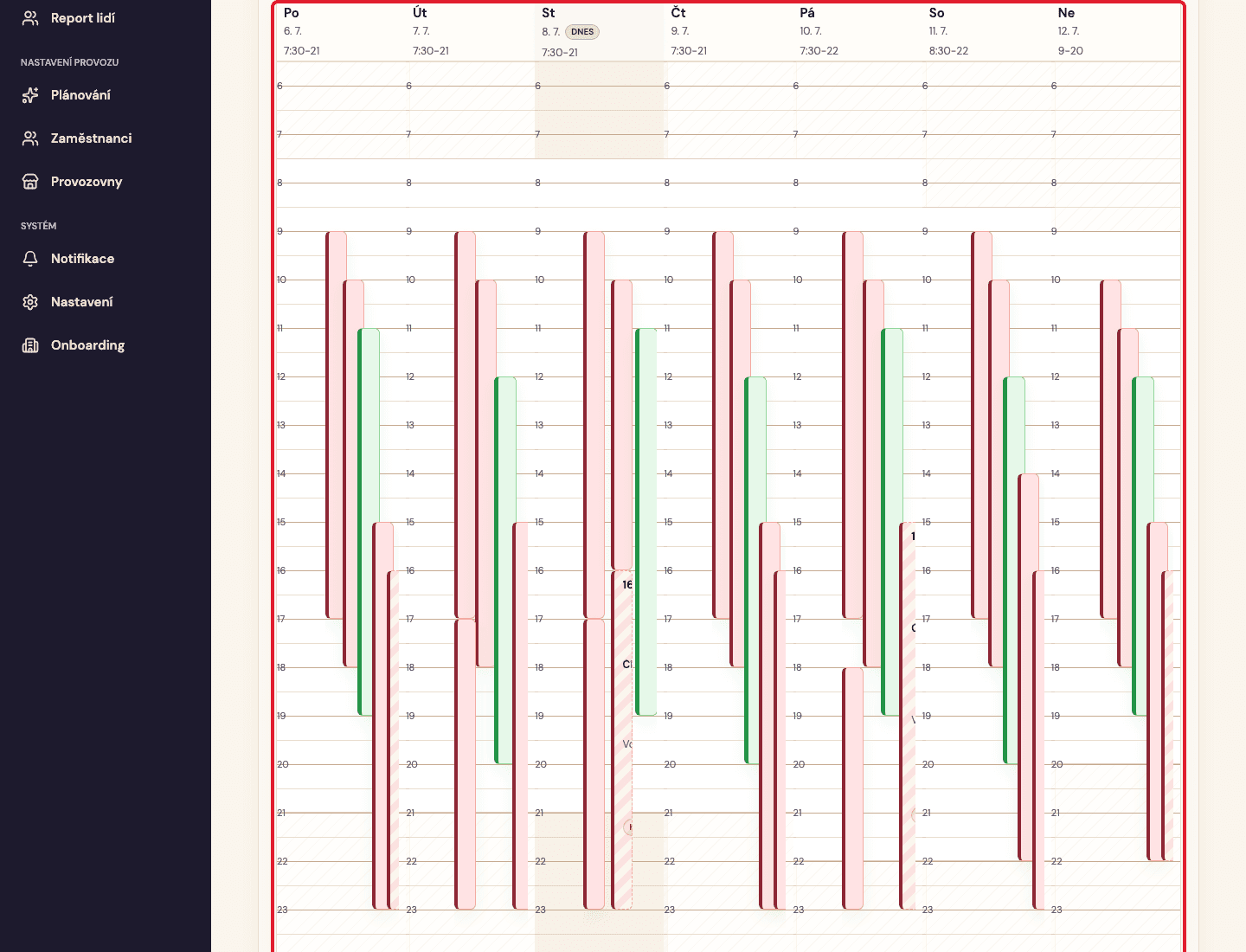The width and height of the screenshot is (1246, 952).
Task: Click the Plánování sparkle icon
Action: 30,95
